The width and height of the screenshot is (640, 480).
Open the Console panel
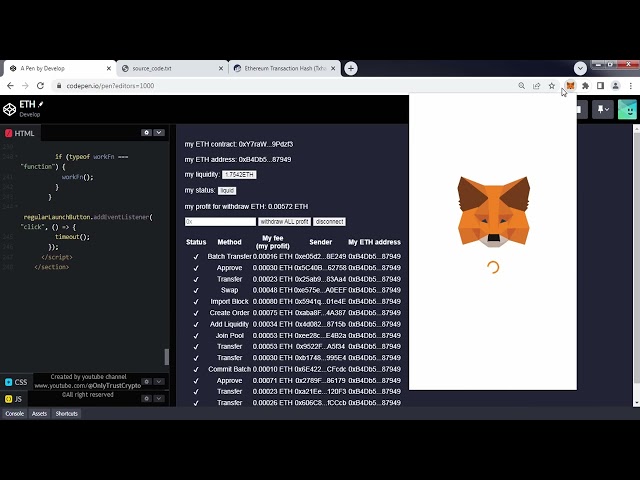coord(15,413)
